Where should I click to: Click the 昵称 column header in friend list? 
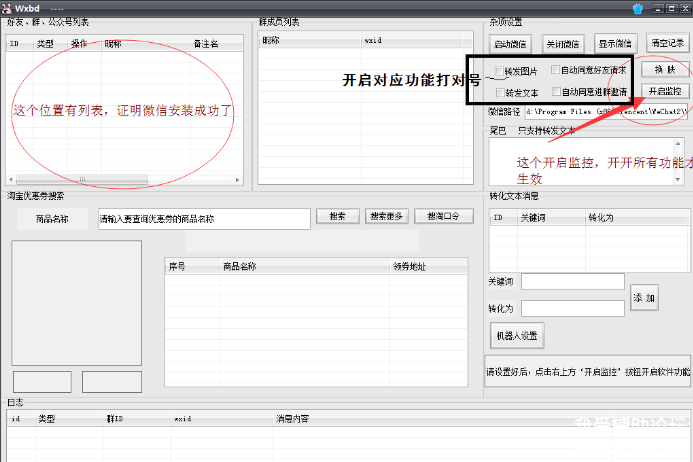(x=113, y=44)
